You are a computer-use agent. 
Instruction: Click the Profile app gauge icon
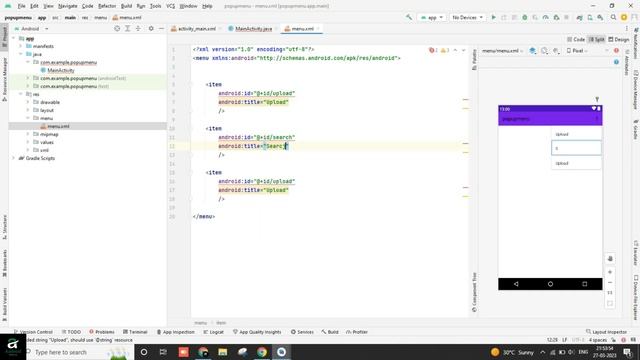pyautogui.click(x=546, y=18)
